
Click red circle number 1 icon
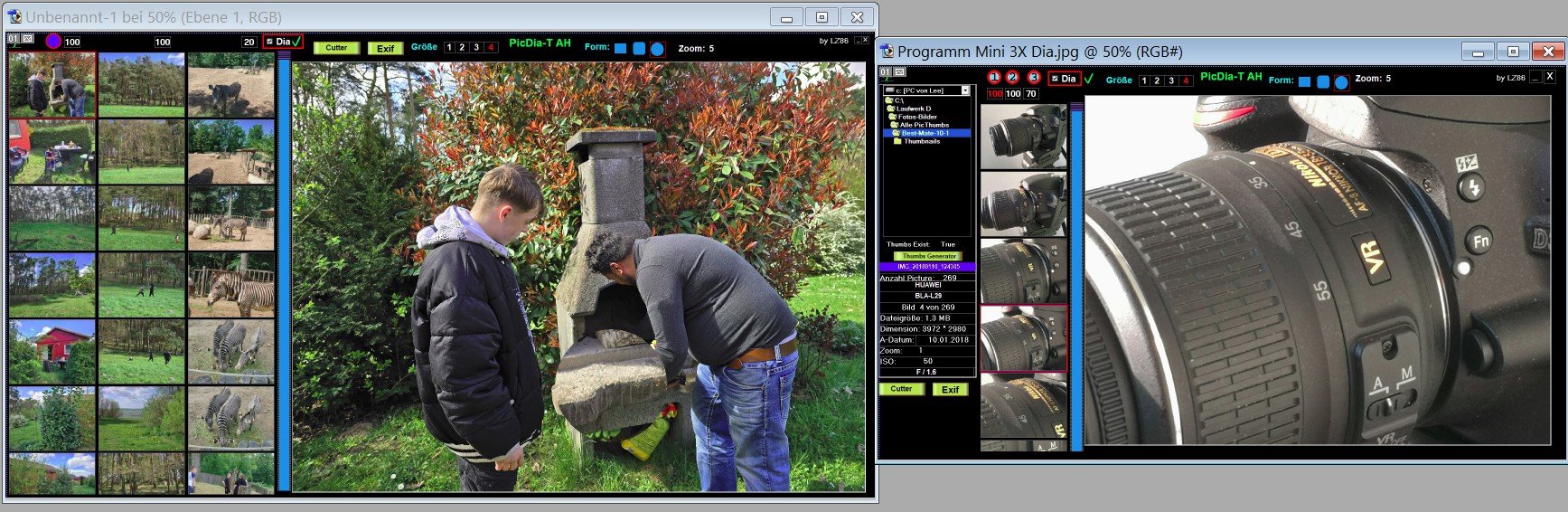(994, 78)
